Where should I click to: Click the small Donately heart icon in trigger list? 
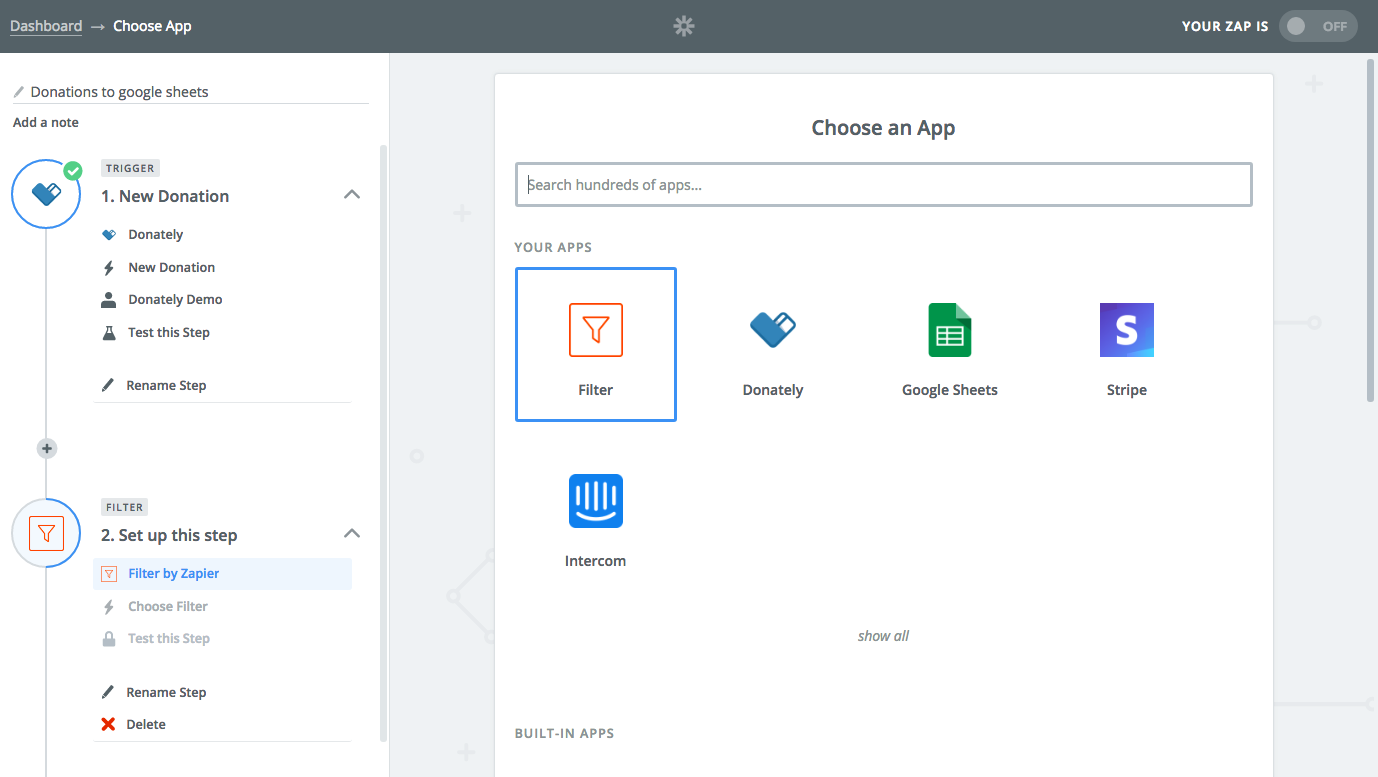109,234
